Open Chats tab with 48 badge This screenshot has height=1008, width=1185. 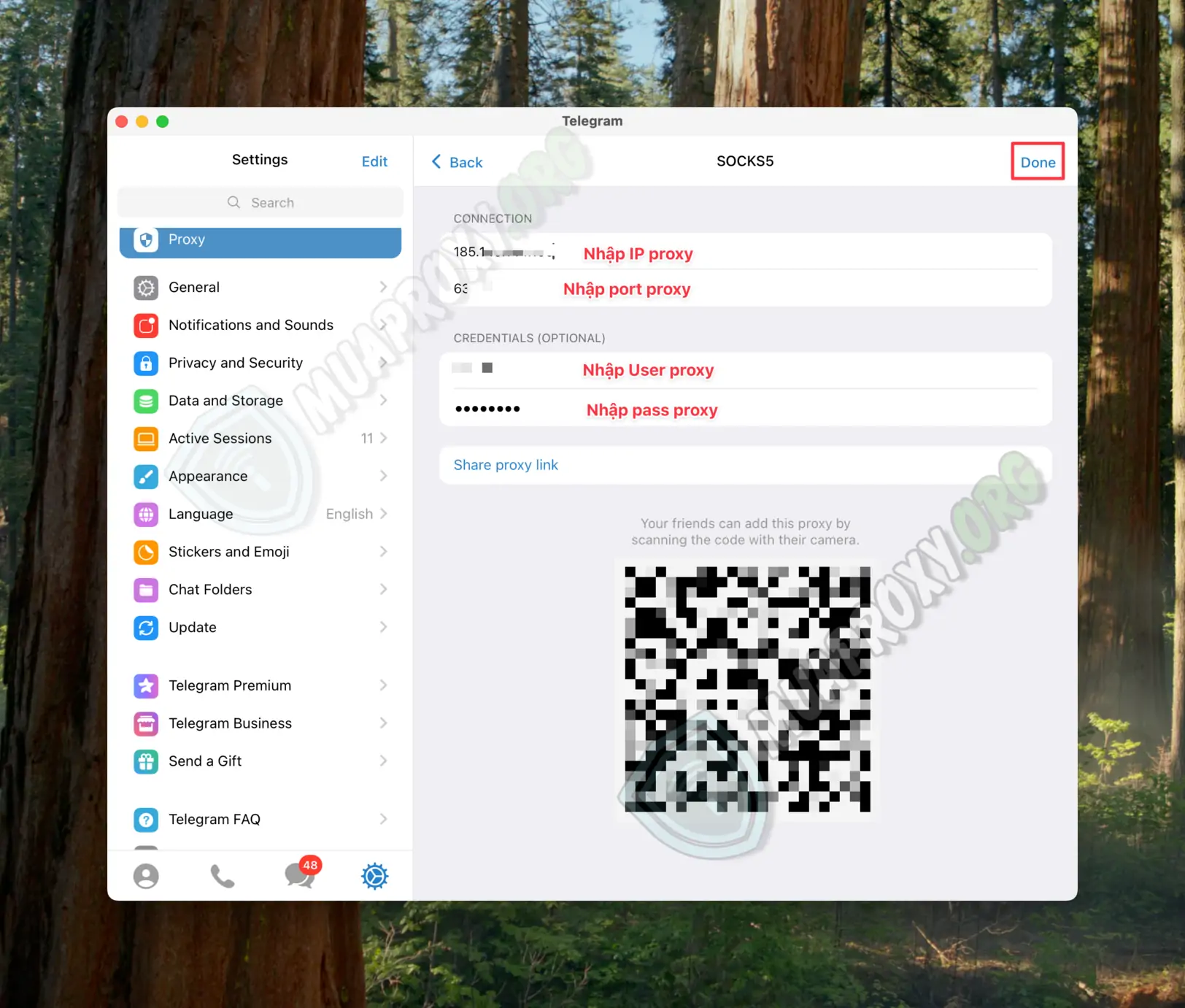pyautogui.click(x=301, y=873)
